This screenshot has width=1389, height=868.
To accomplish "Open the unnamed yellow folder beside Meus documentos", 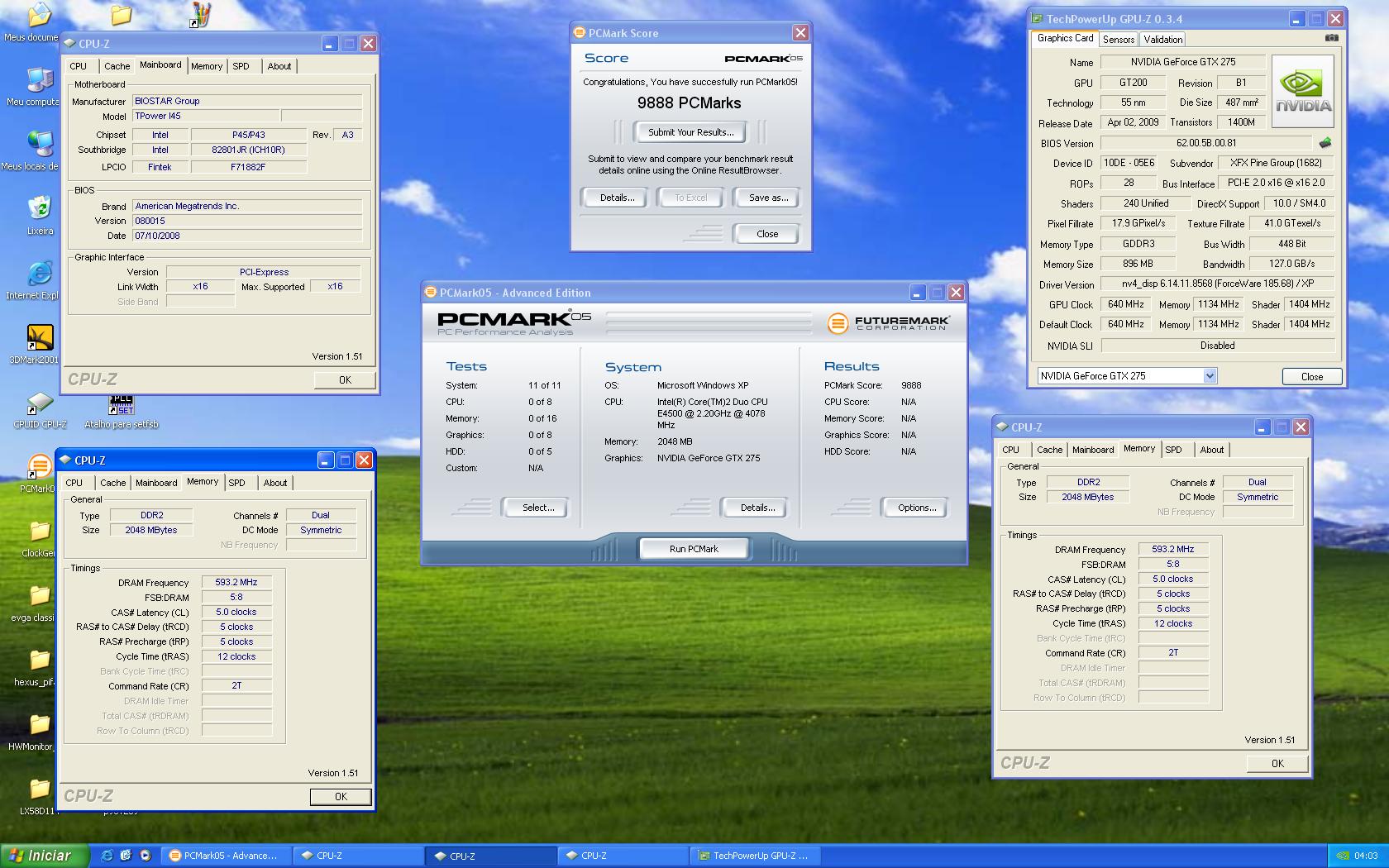I will click(122, 14).
